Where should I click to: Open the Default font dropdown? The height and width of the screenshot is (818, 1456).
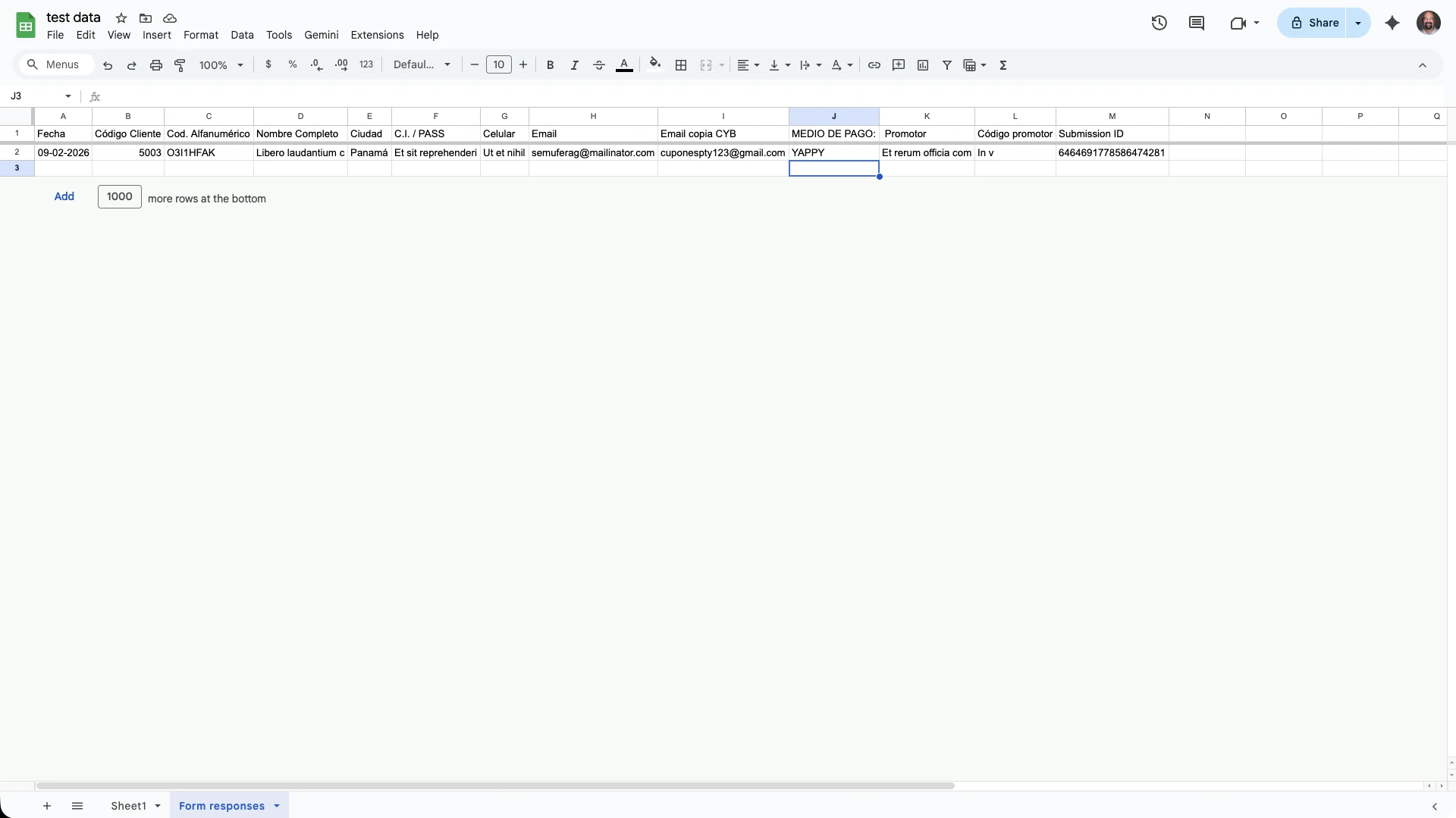422,64
